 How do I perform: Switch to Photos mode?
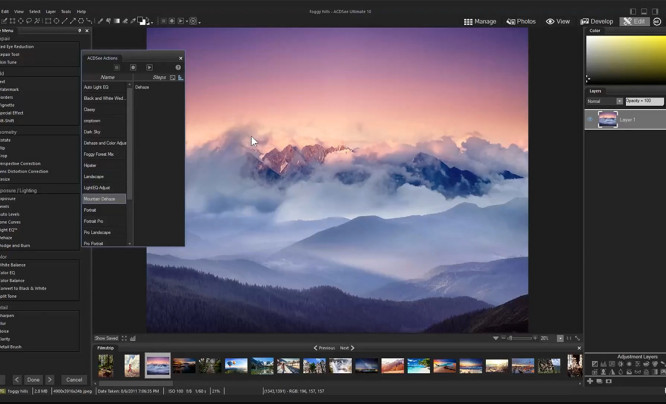[x=521, y=22]
